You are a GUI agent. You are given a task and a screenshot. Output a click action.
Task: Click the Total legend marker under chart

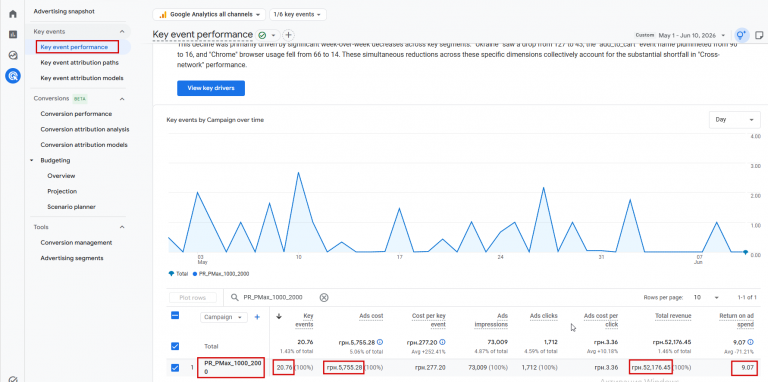pyautogui.click(x=171, y=274)
